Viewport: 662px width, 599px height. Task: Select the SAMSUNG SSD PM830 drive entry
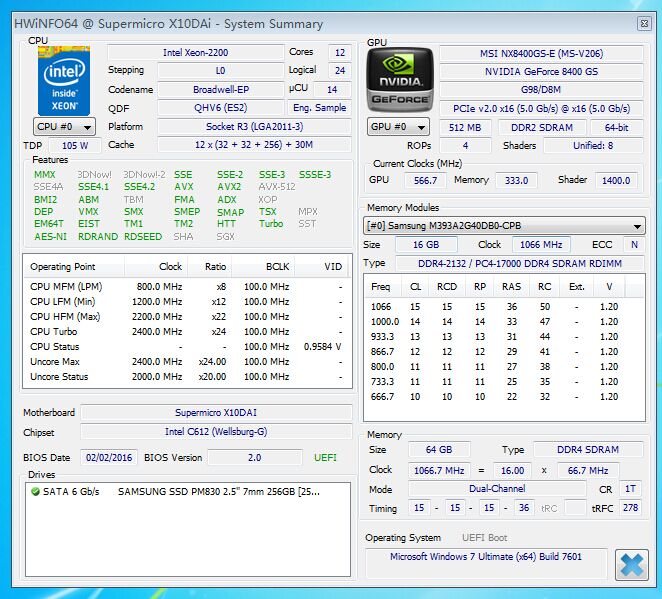point(187,492)
